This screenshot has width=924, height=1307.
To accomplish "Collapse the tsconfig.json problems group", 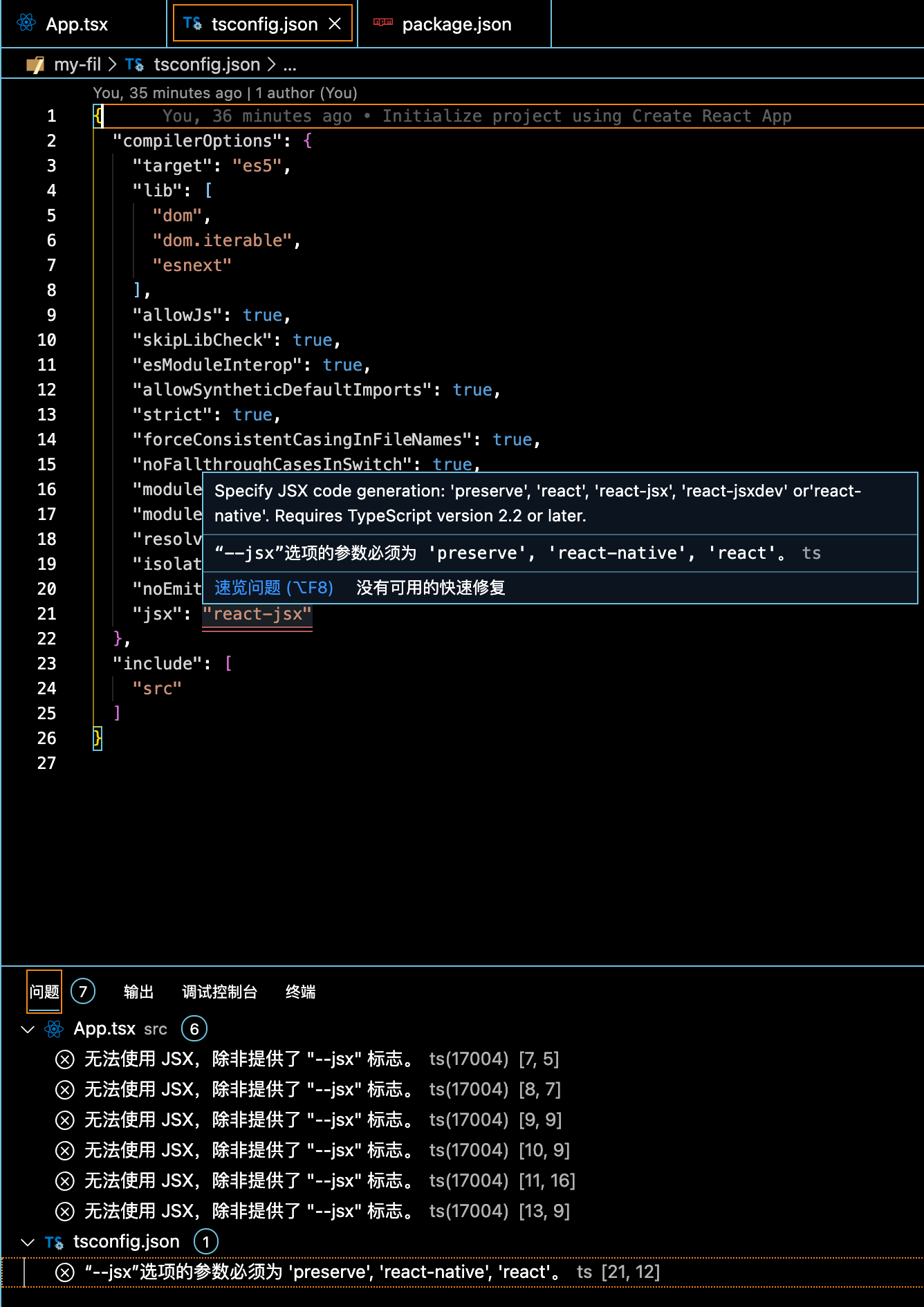I will pos(28,1242).
